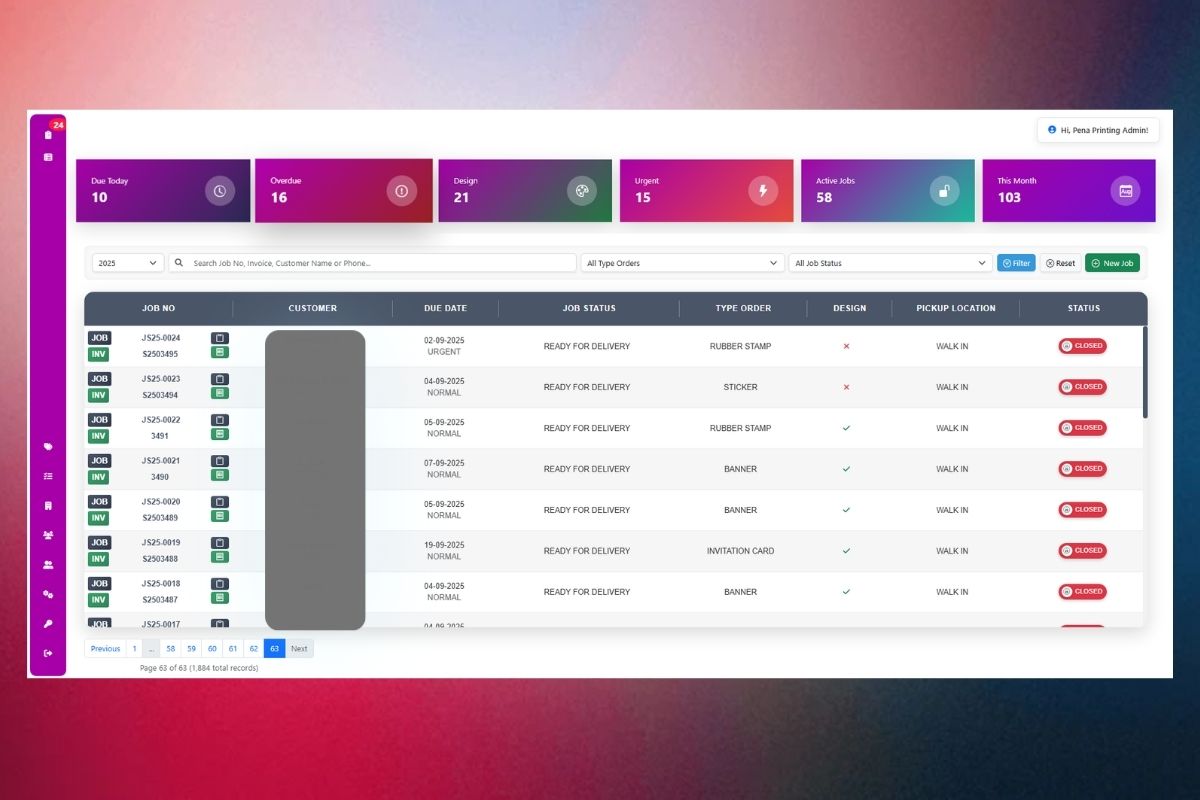The image size is (1200, 800).
Task: Go to page 1 in pagination
Action: pyautogui.click(x=134, y=649)
